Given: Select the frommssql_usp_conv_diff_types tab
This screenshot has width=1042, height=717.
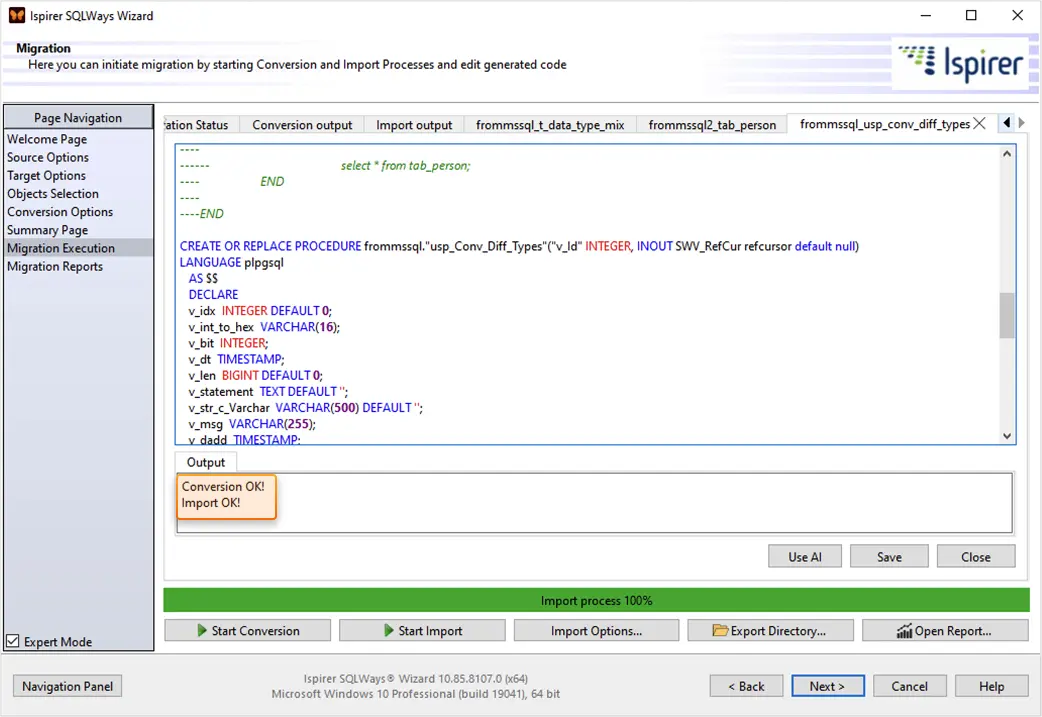Looking at the screenshot, I should 885,124.
